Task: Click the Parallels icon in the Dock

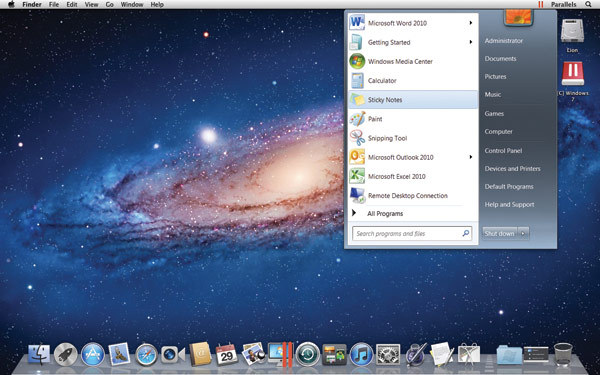Action: tap(280, 354)
